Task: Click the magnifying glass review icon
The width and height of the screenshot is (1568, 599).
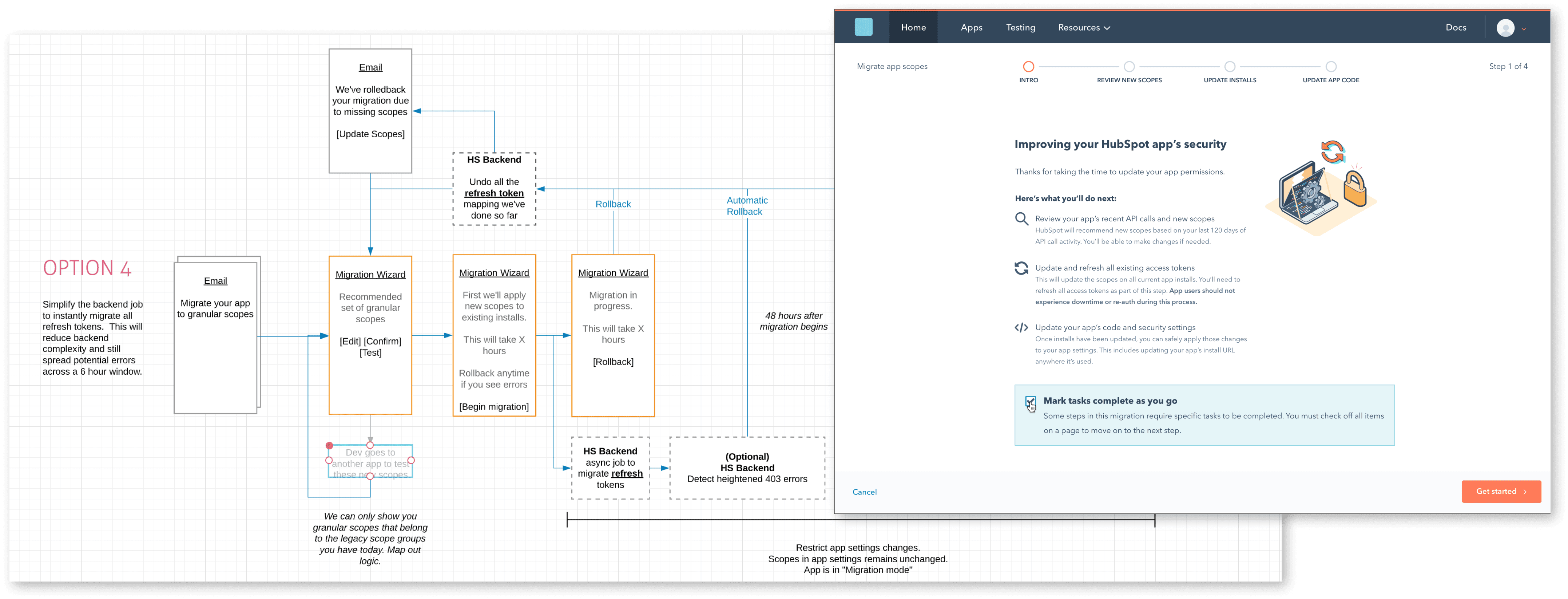Action: pos(1021,219)
